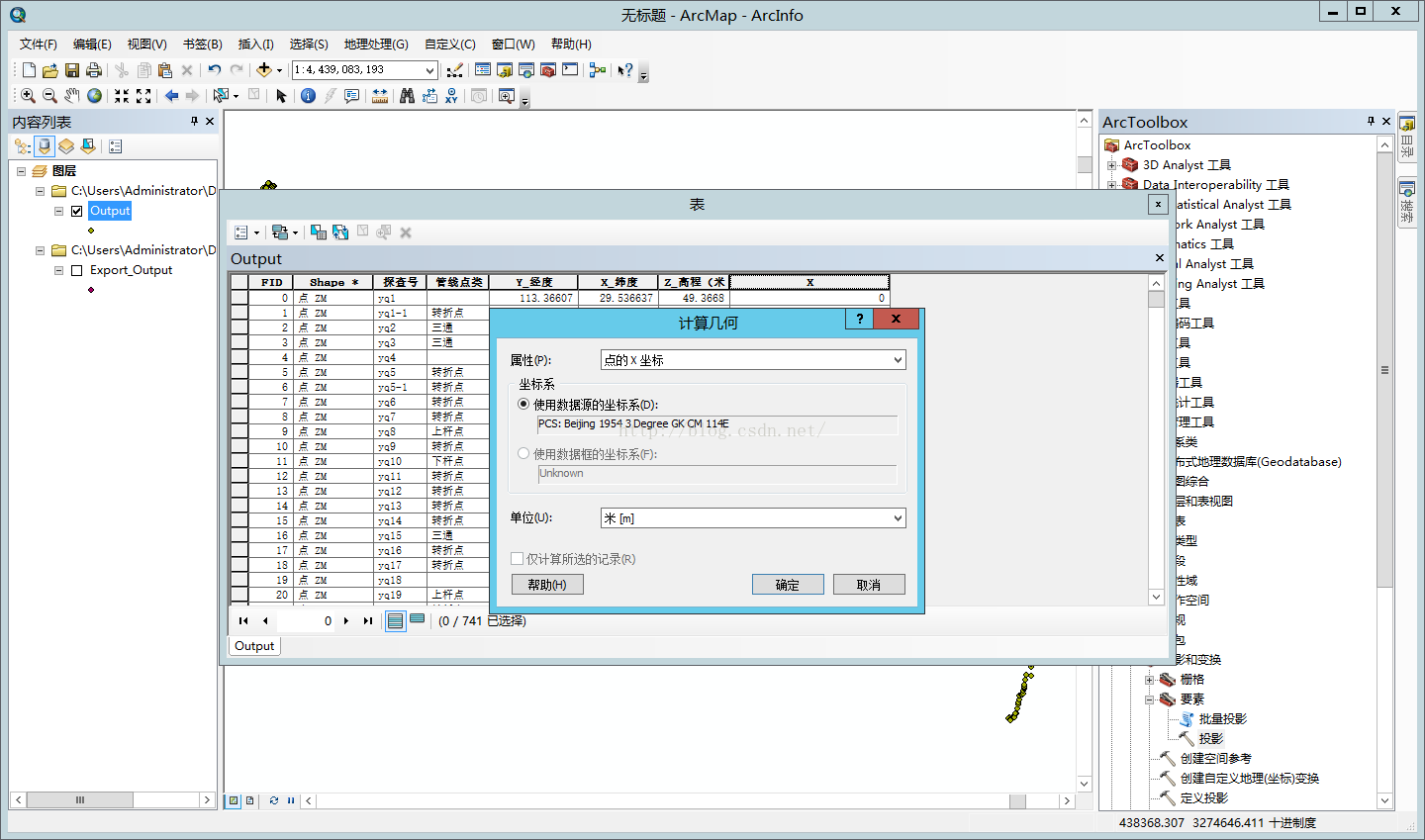Select the black arrow Select Elements tool

281,96
